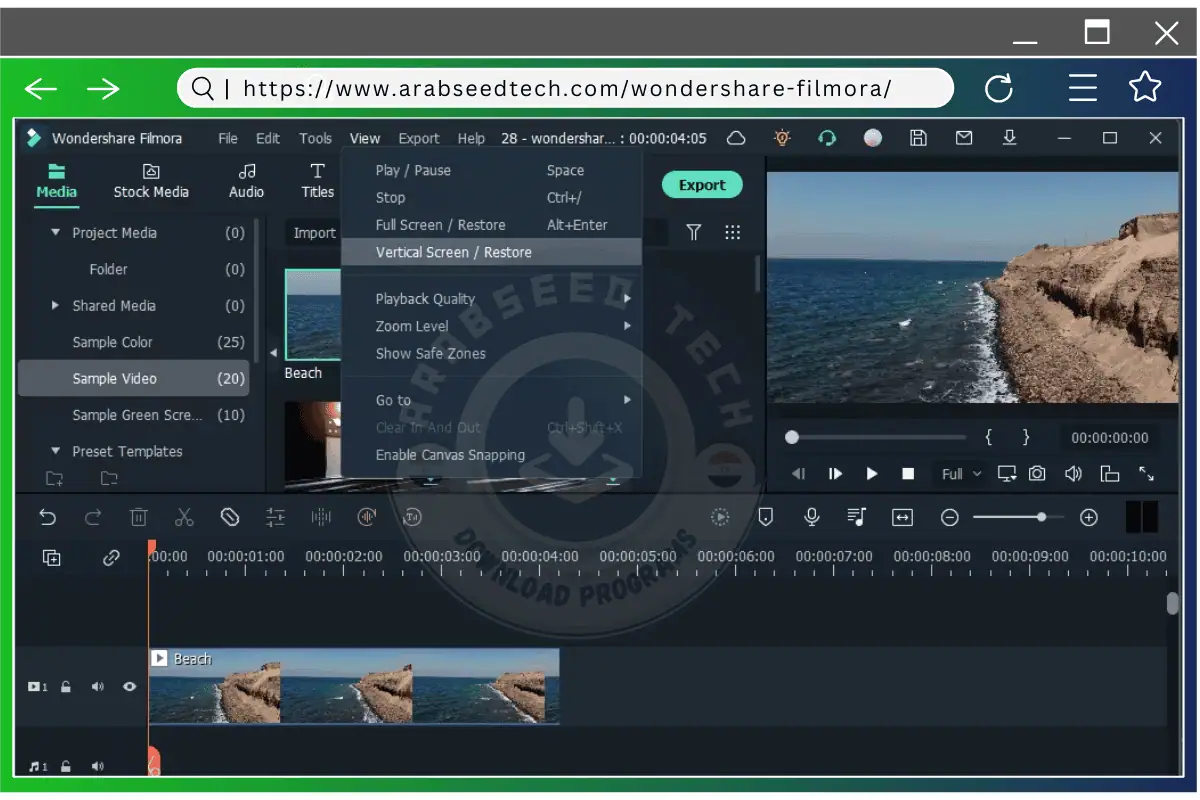Split the clip with the scissors tool

click(x=184, y=517)
